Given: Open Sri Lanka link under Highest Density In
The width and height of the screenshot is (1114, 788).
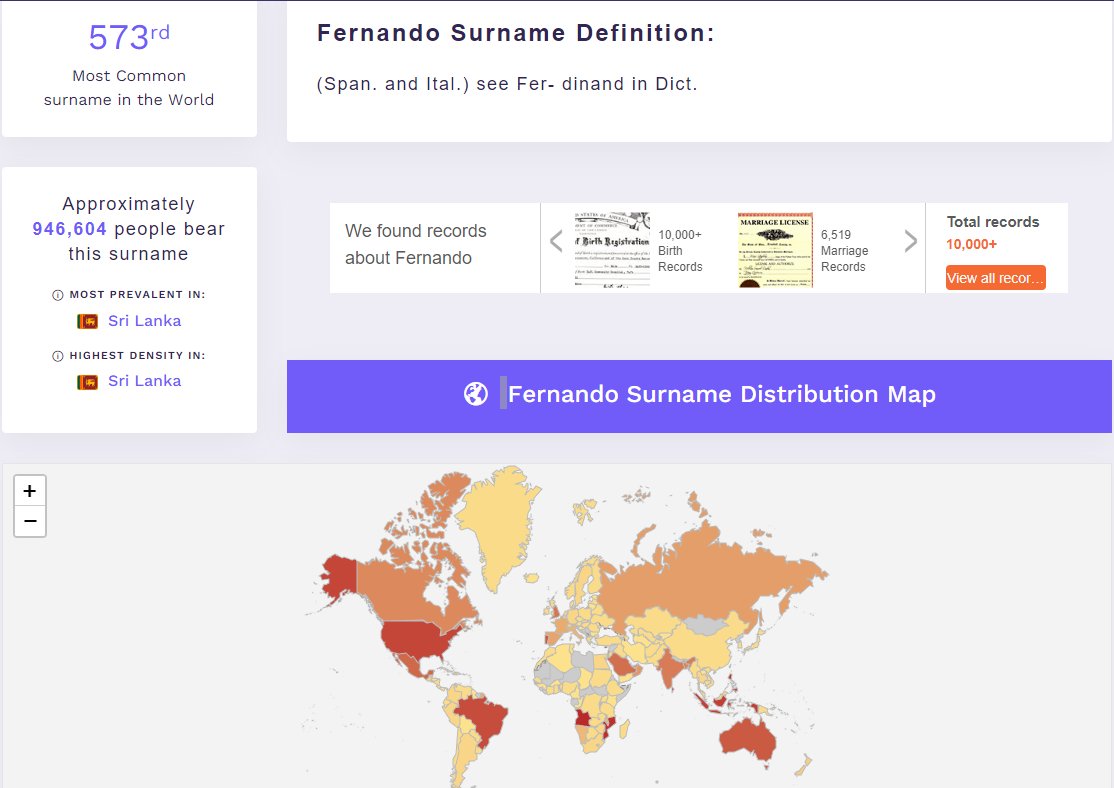Looking at the screenshot, I should (x=144, y=381).
